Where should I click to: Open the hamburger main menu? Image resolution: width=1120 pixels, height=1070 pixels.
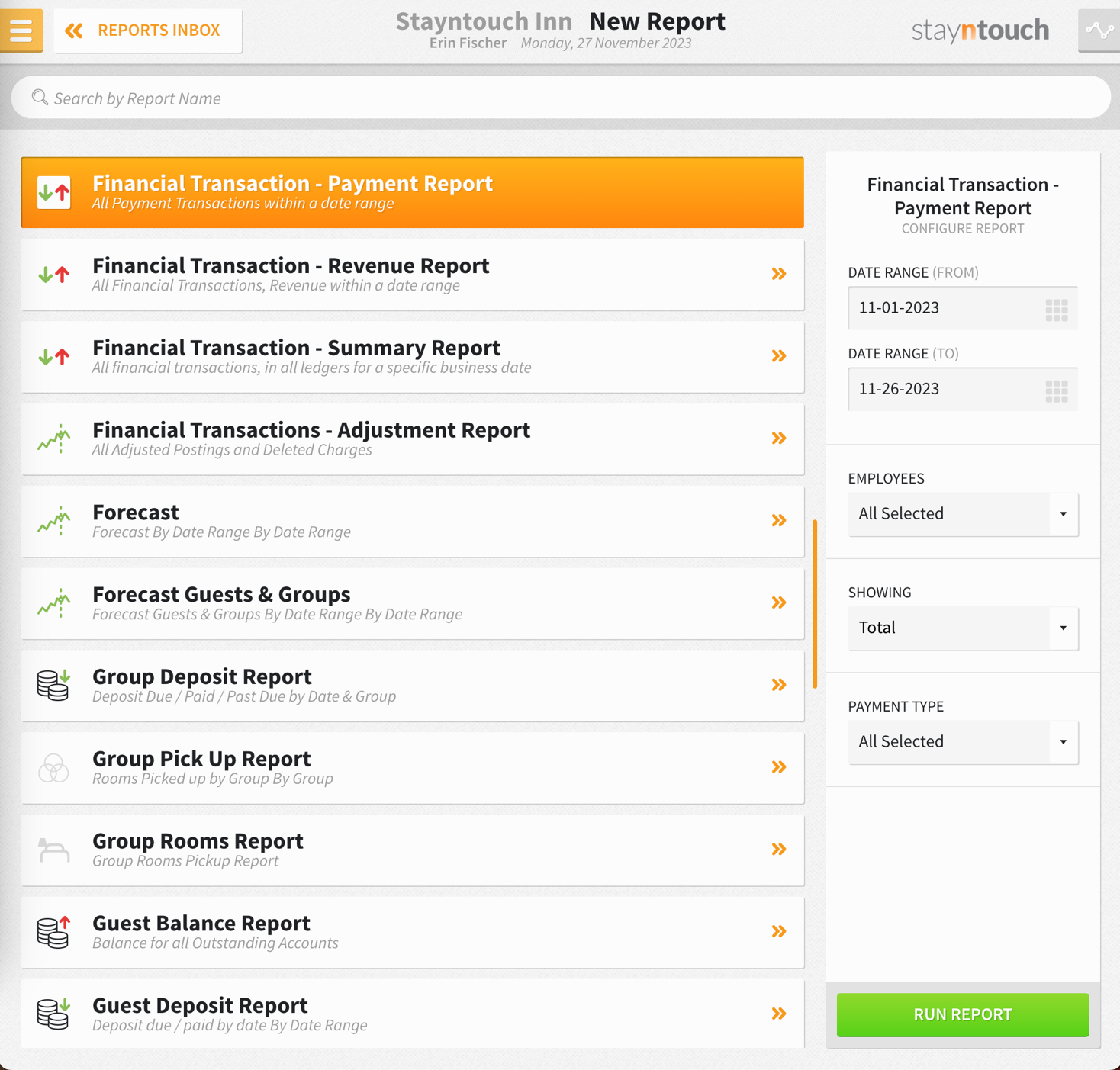pos(21,31)
